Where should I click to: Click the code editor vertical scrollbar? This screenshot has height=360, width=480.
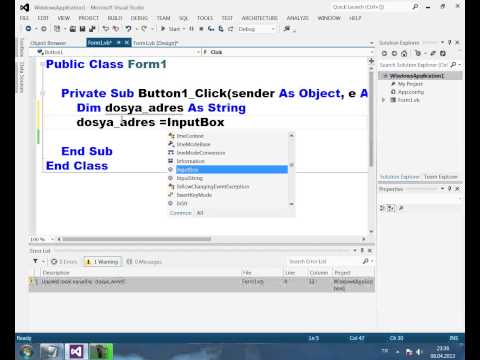[x=371, y=118]
